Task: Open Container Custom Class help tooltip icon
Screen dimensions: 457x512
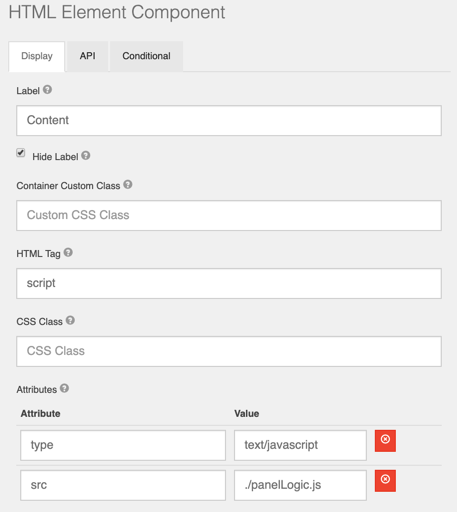Action: click(128, 184)
